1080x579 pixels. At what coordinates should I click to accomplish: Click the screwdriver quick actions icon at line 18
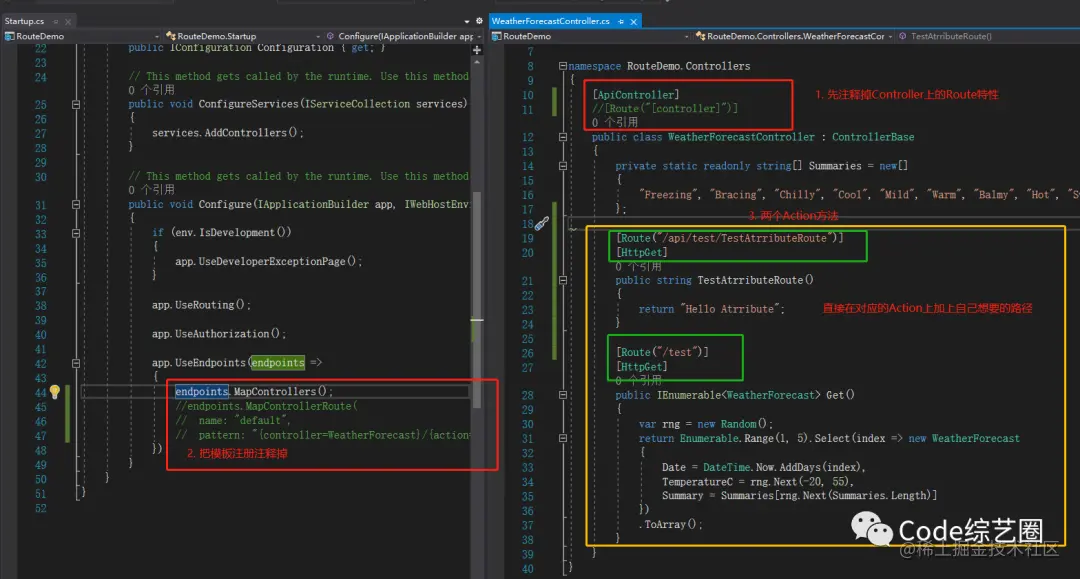[x=542, y=223]
